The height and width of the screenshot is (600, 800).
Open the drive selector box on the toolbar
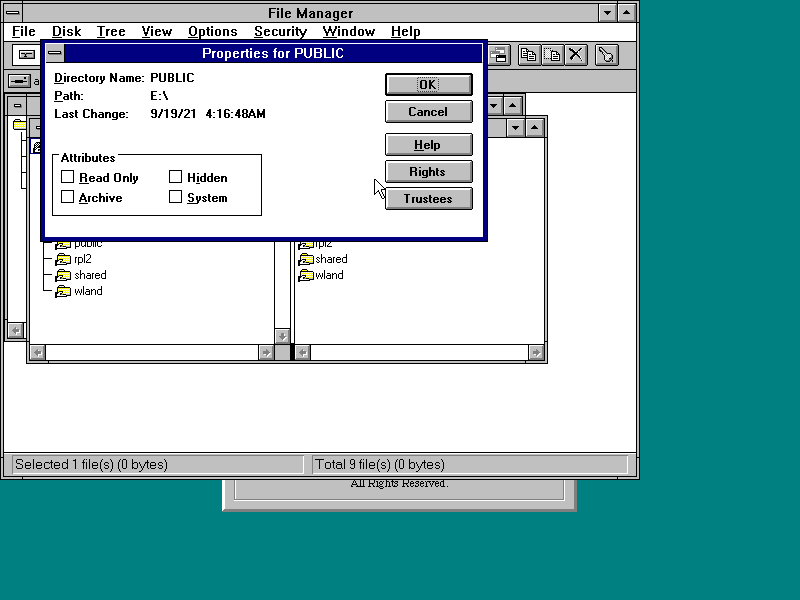tap(27, 55)
